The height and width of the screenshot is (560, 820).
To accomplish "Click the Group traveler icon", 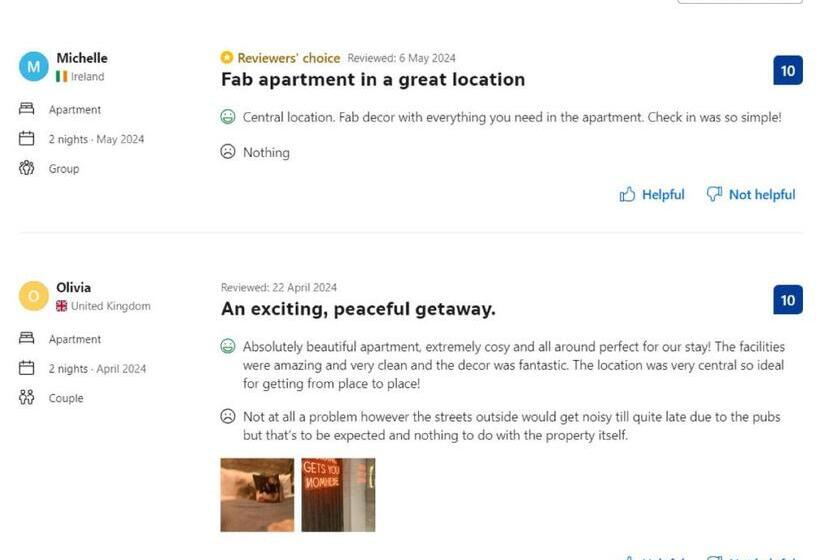I will tap(27, 168).
